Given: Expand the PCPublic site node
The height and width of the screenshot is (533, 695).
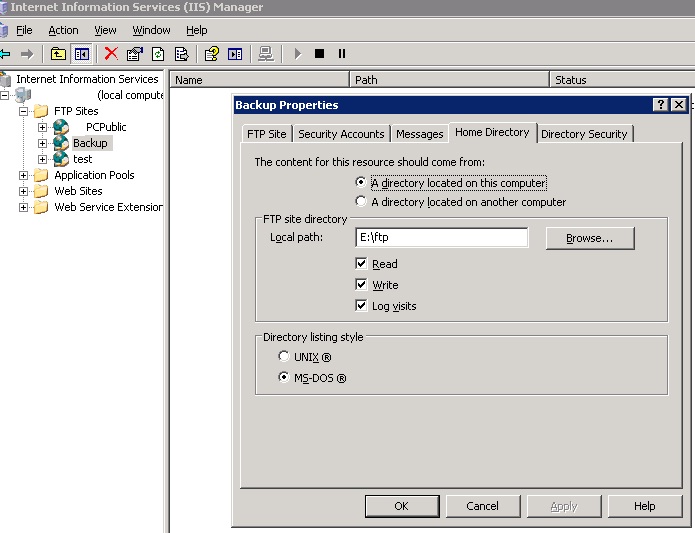Looking at the screenshot, I should [x=42, y=128].
